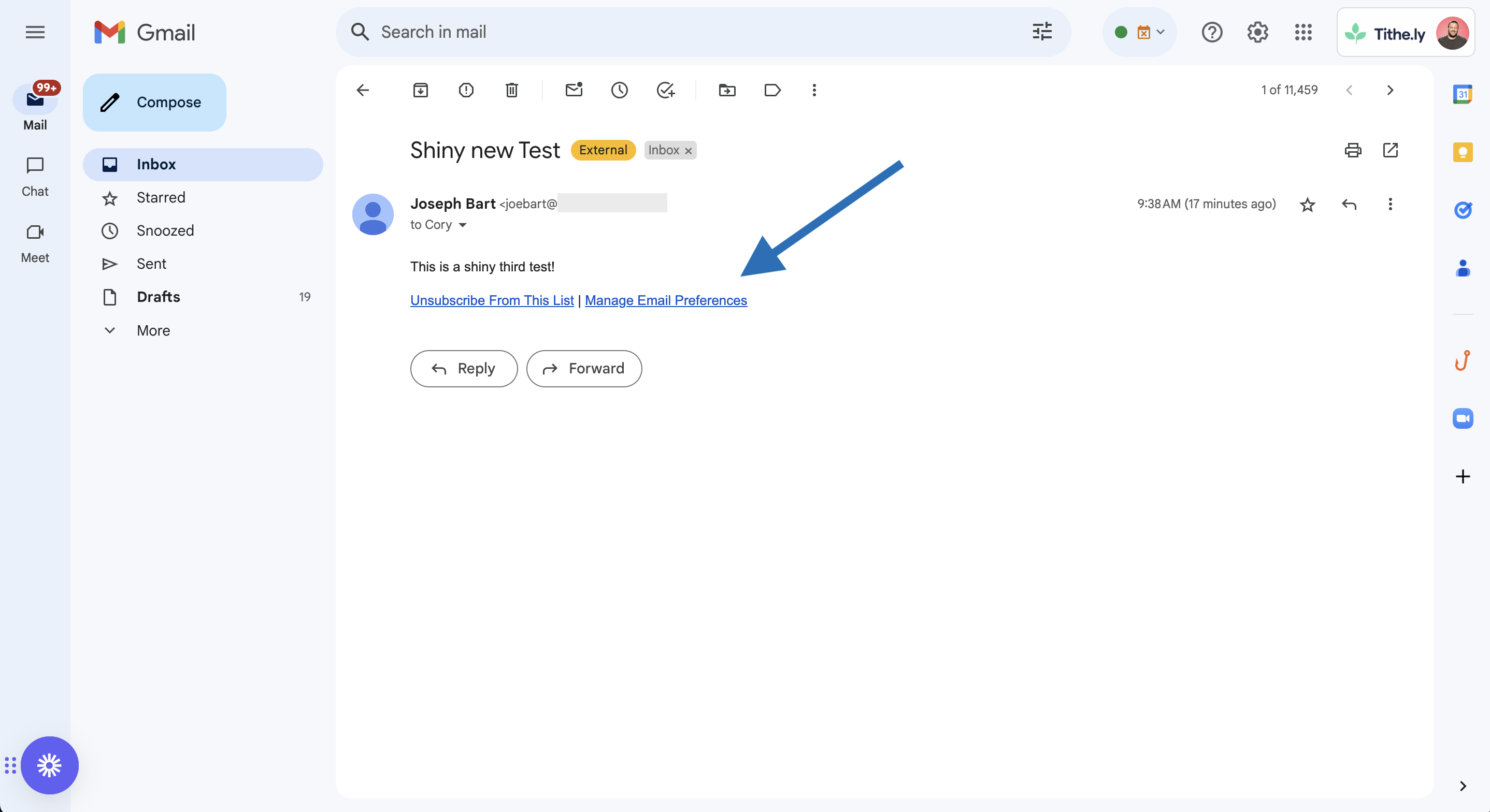Go to older email chevron
The width and height of the screenshot is (1490, 812).
pyautogui.click(x=1391, y=90)
